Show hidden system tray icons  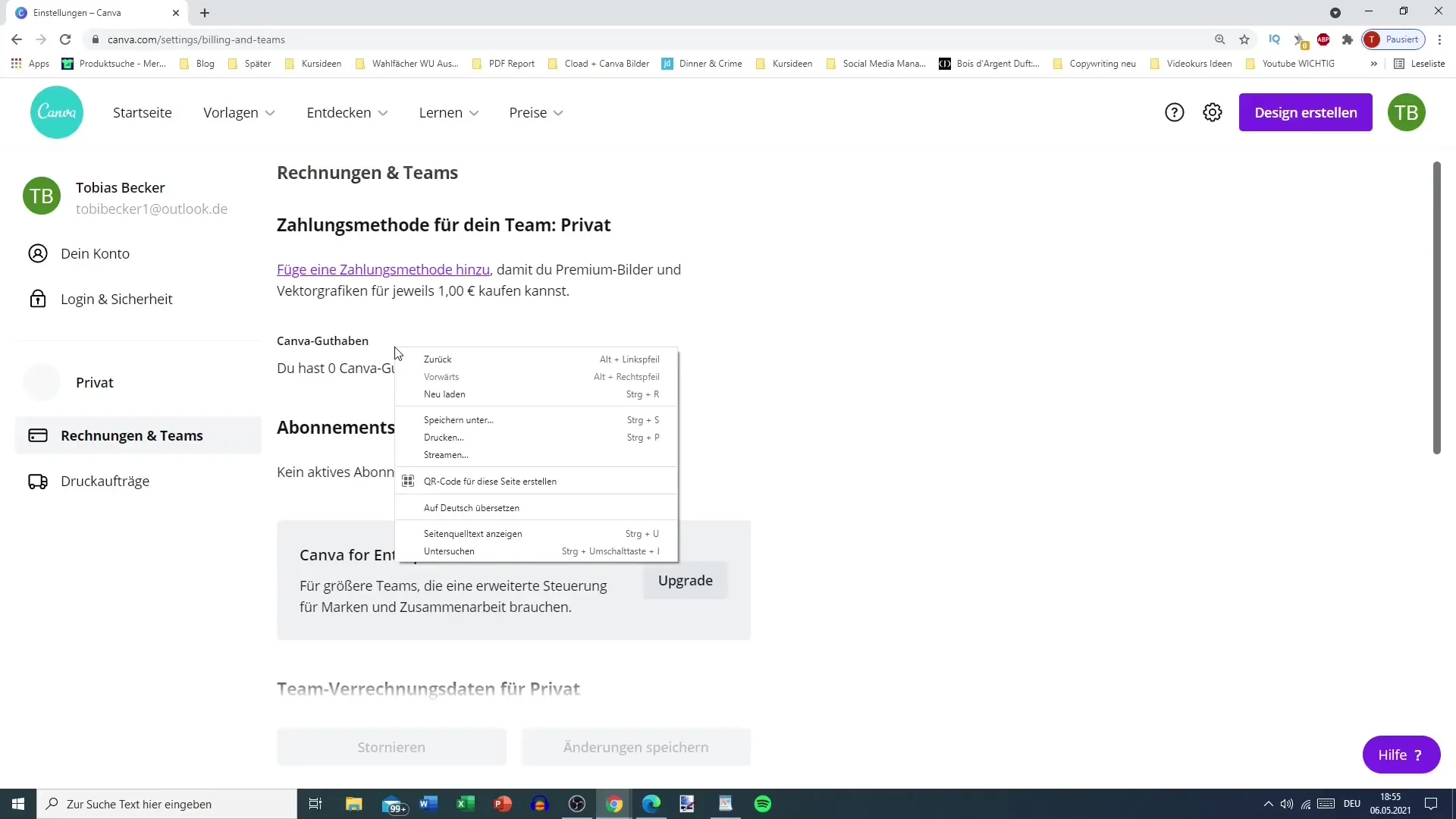(x=1268, y=804)
